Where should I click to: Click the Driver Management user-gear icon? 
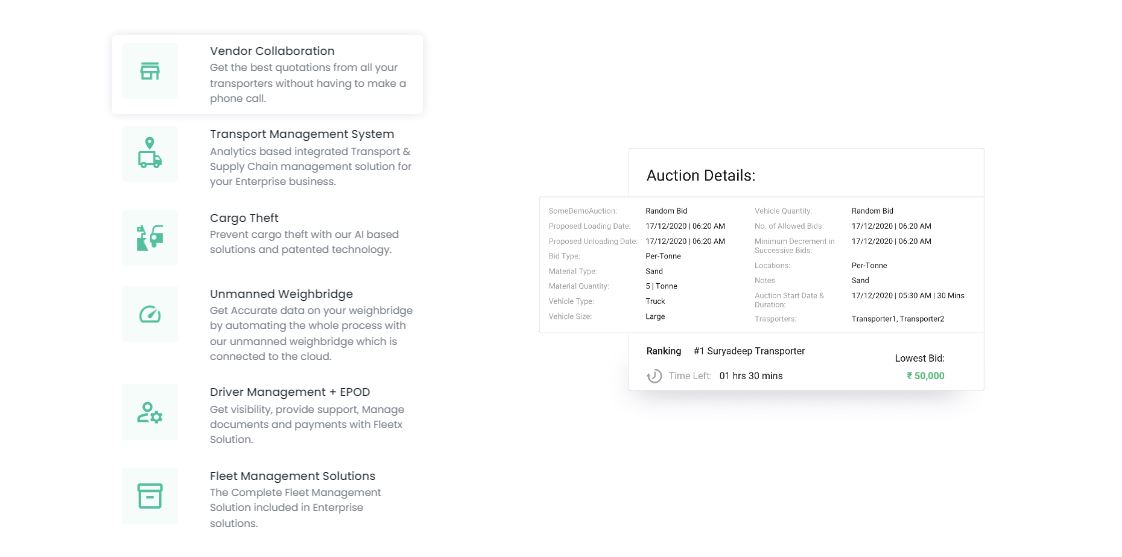[x=150, y=412]
